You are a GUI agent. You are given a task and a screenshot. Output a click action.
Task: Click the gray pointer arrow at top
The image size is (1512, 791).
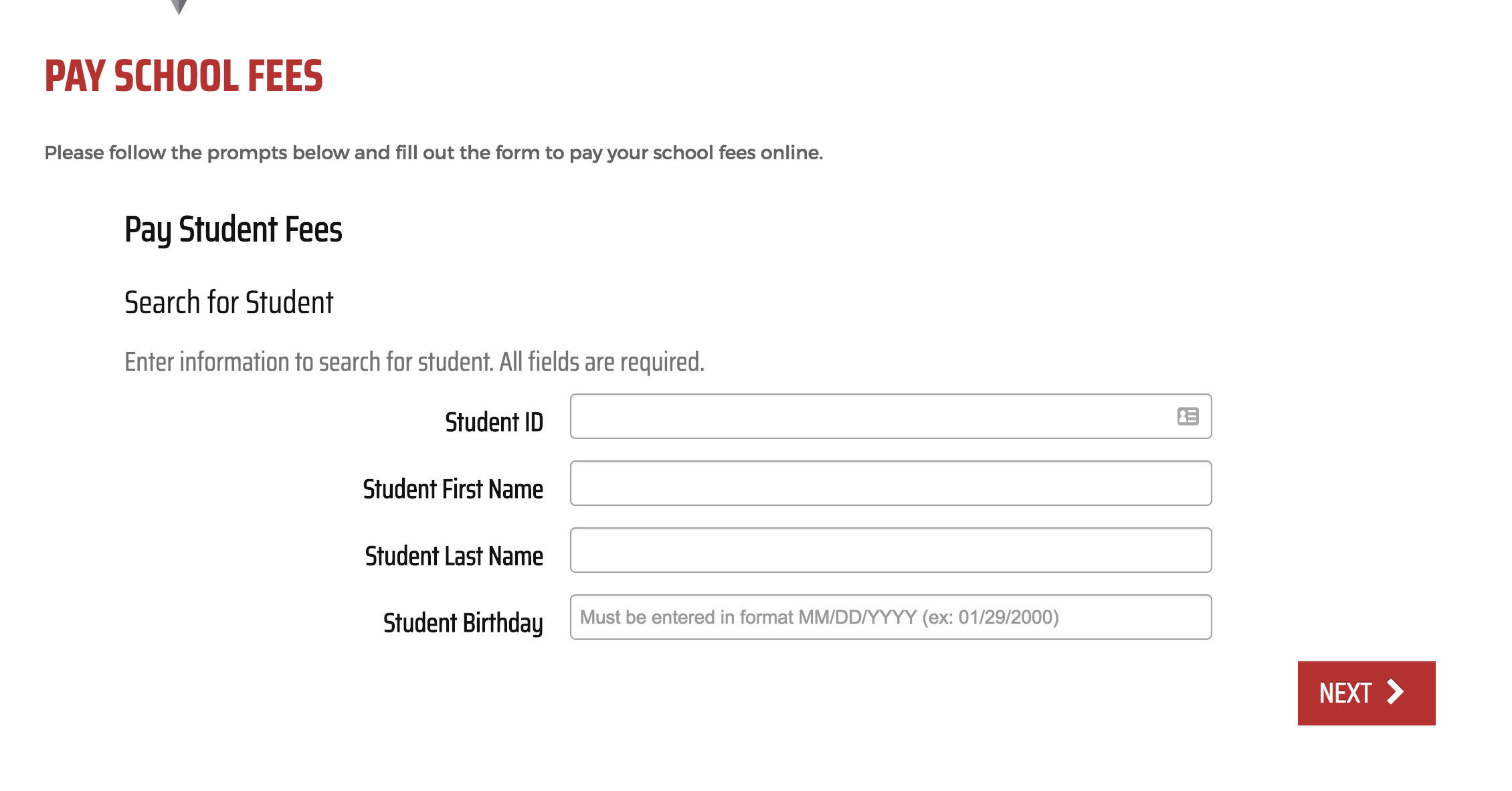[x=179, y=7]
